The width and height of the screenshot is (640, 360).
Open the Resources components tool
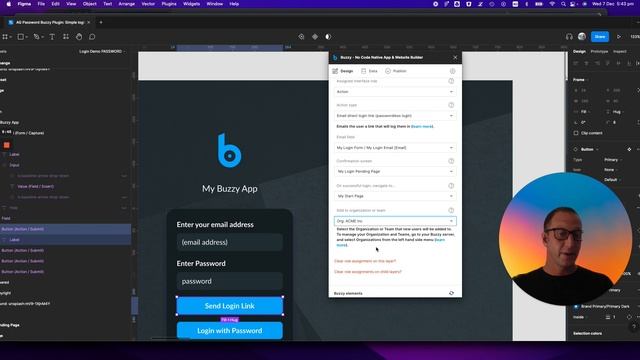[66, 37]
